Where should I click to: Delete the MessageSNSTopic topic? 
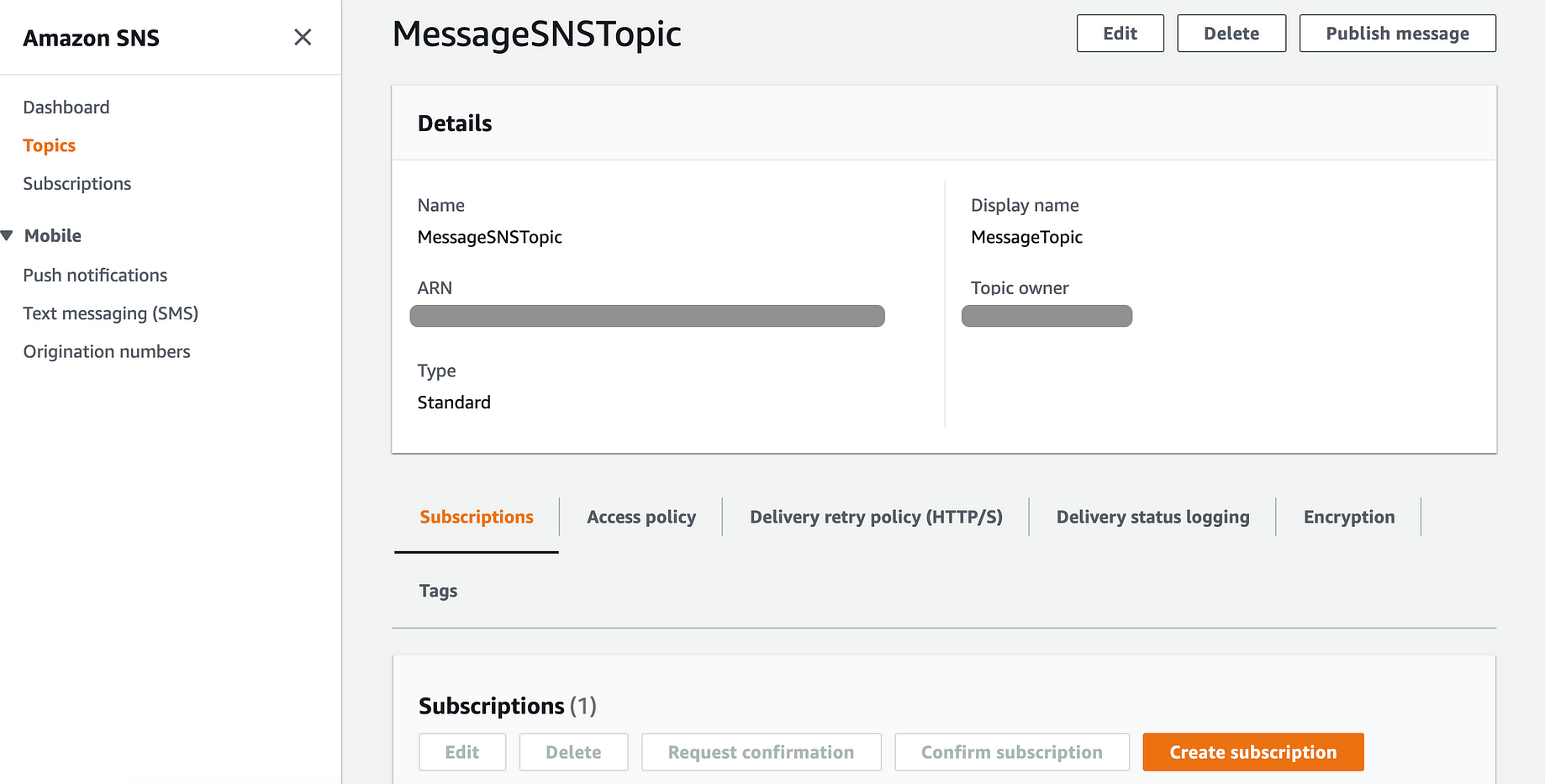point(1231,34)
